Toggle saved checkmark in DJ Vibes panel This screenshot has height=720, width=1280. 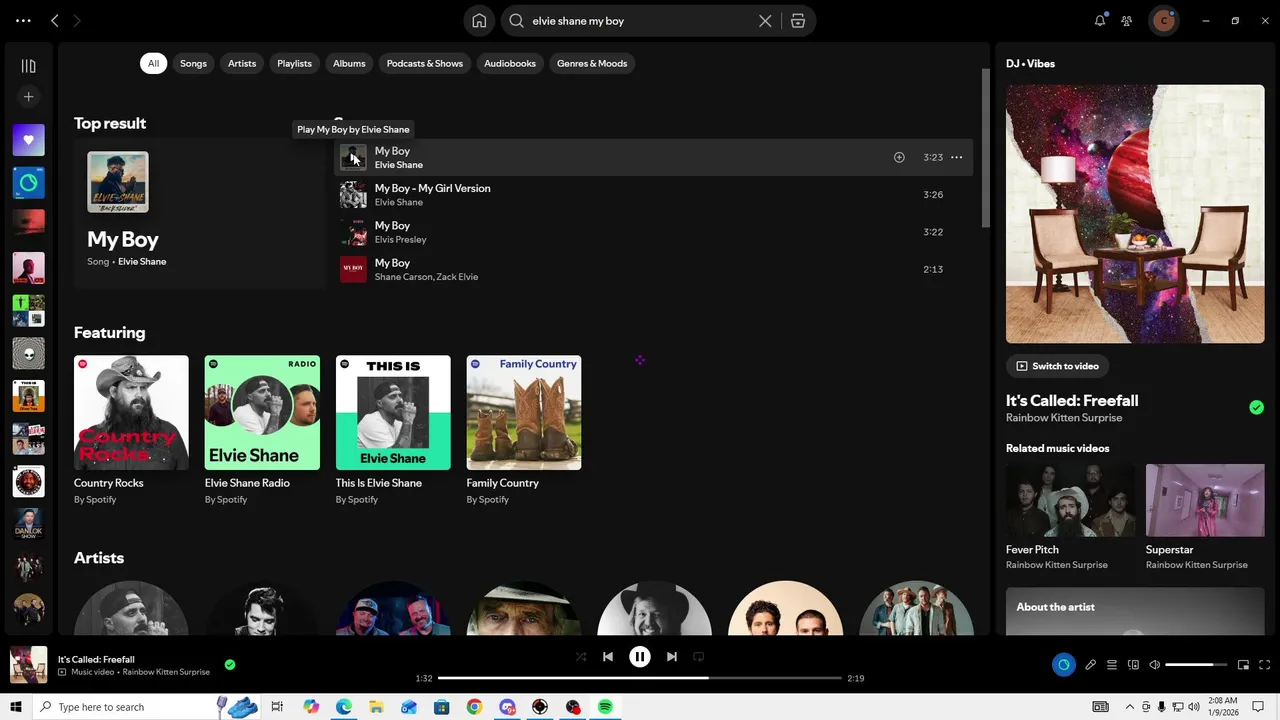1256,407
